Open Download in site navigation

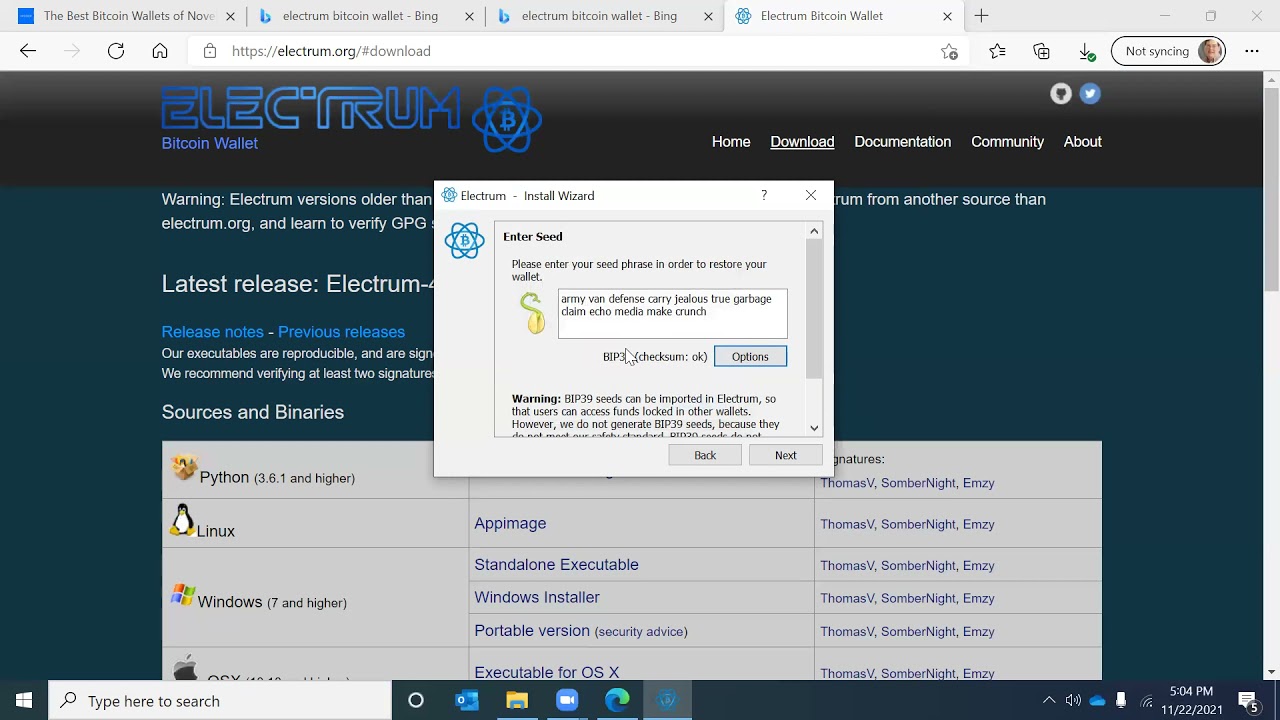pos(802,142)
